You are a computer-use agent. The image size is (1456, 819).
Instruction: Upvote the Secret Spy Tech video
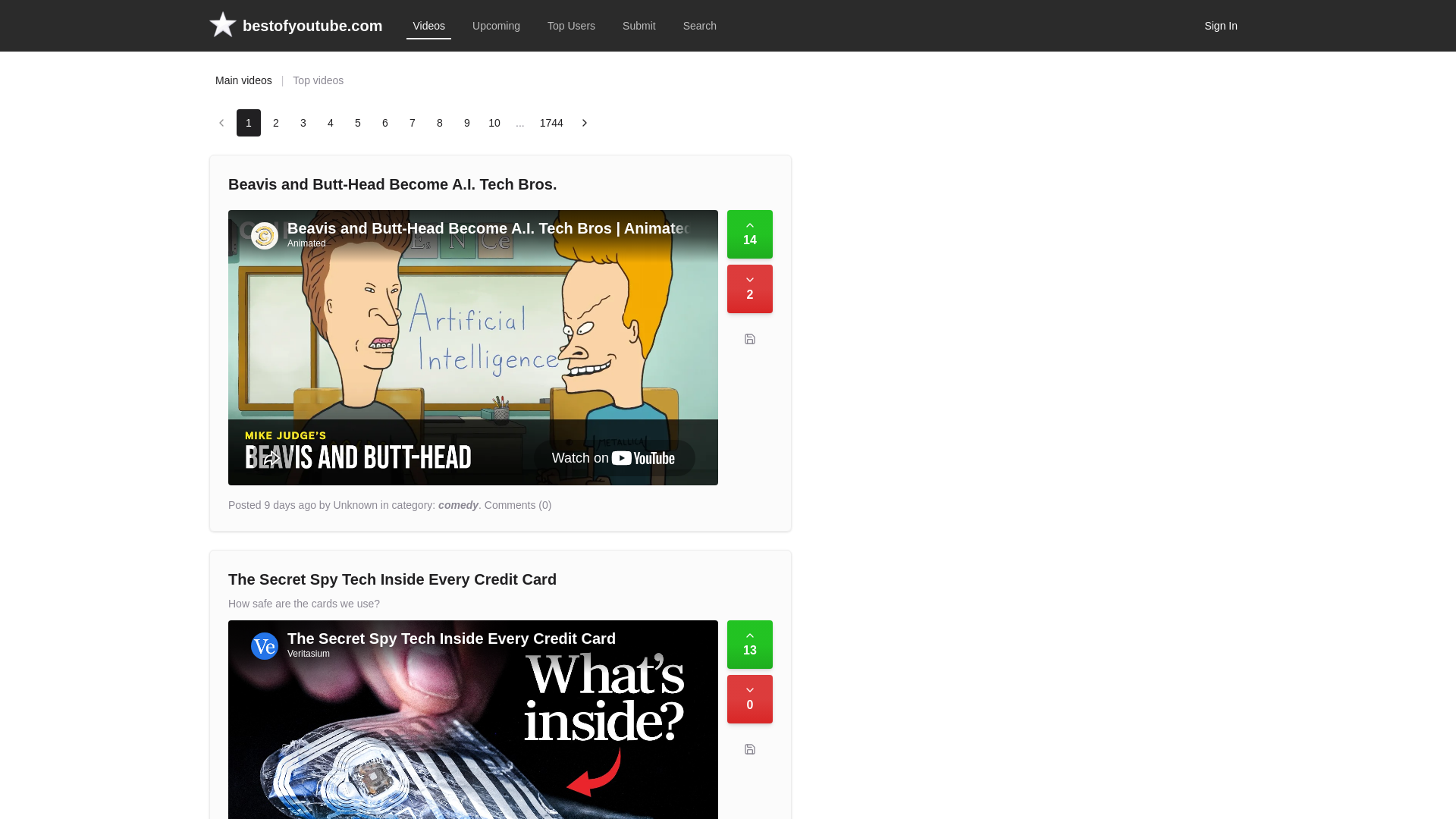pos(750,645)
